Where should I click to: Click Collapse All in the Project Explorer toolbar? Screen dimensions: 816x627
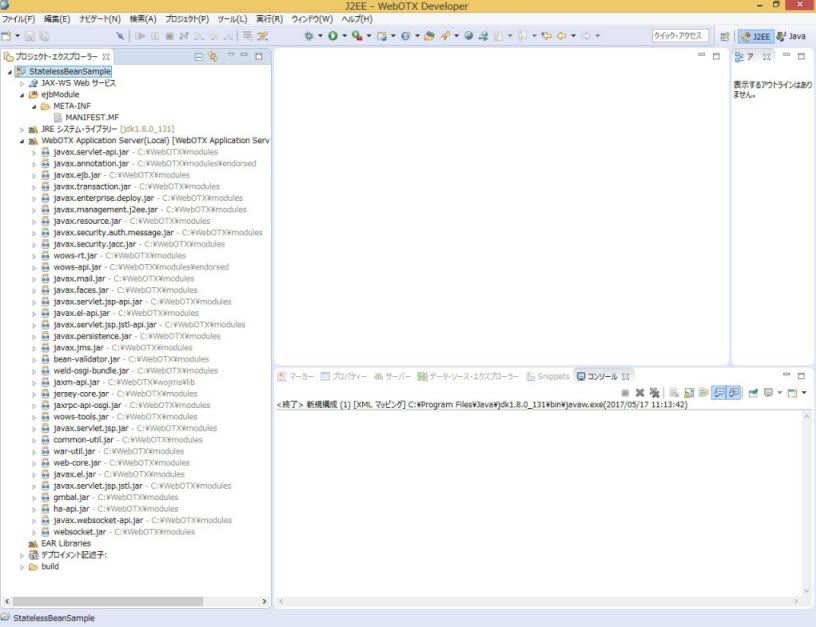(x=199, y=56)
